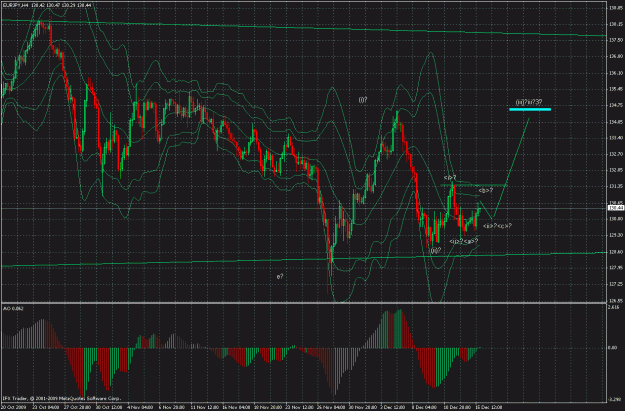Viewport: 625px width, 411px height.
Task: Click the 11 Nov 12:00 date label
Action: (204, 407)
